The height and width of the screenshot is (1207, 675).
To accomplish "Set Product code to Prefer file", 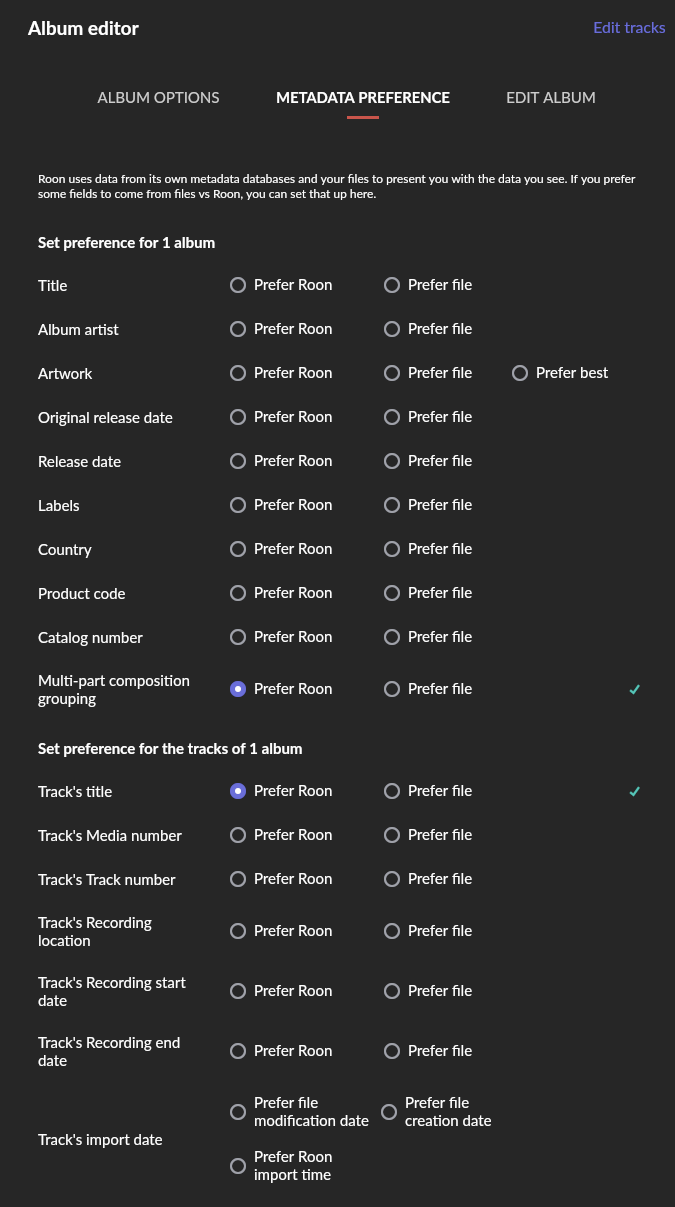I will tap(392, 593).
